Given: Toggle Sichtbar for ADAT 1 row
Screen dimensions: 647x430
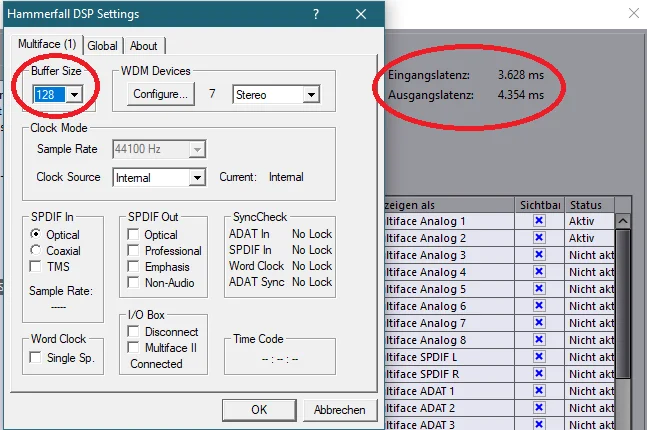Looking at the screenshot, I should (539, 390).
